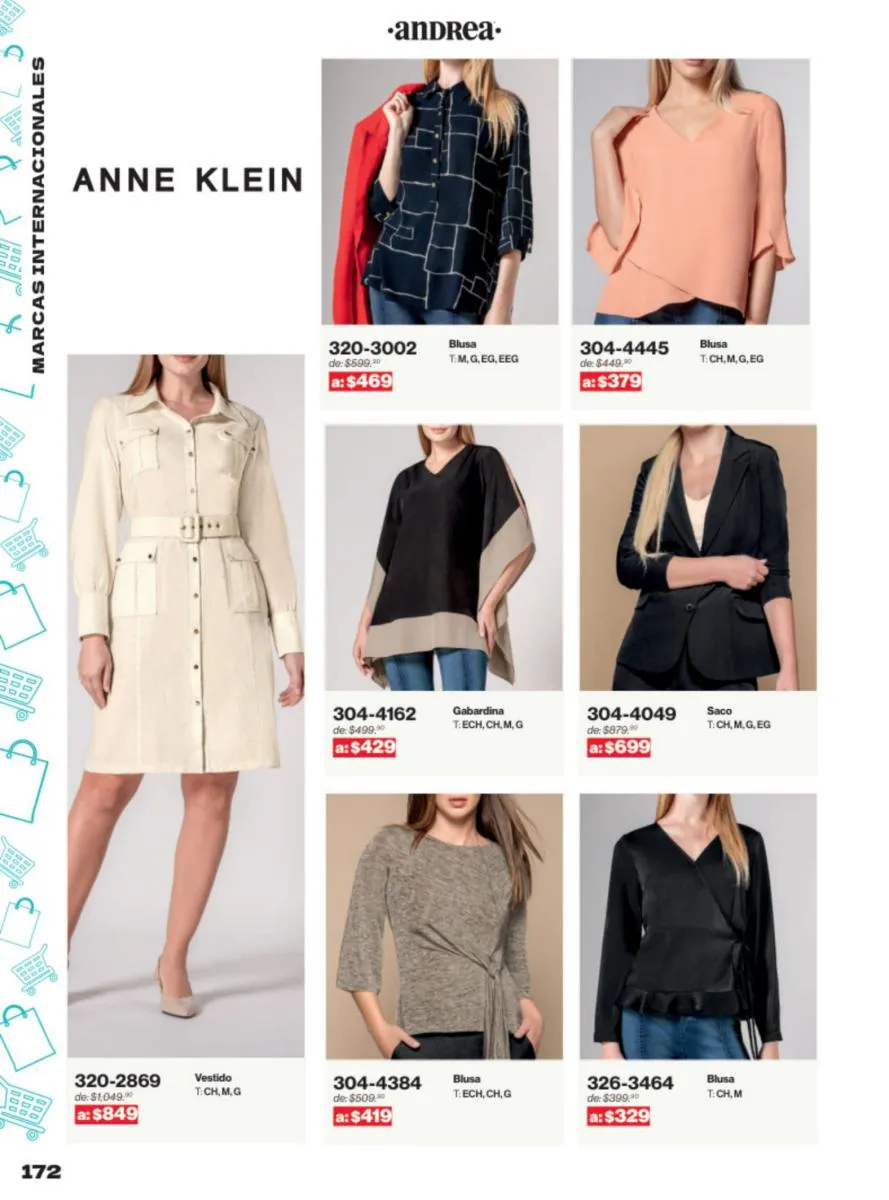This screenshot has width=889, height=1200.
Task: Click the red $469 price tag
Action: 361,381
